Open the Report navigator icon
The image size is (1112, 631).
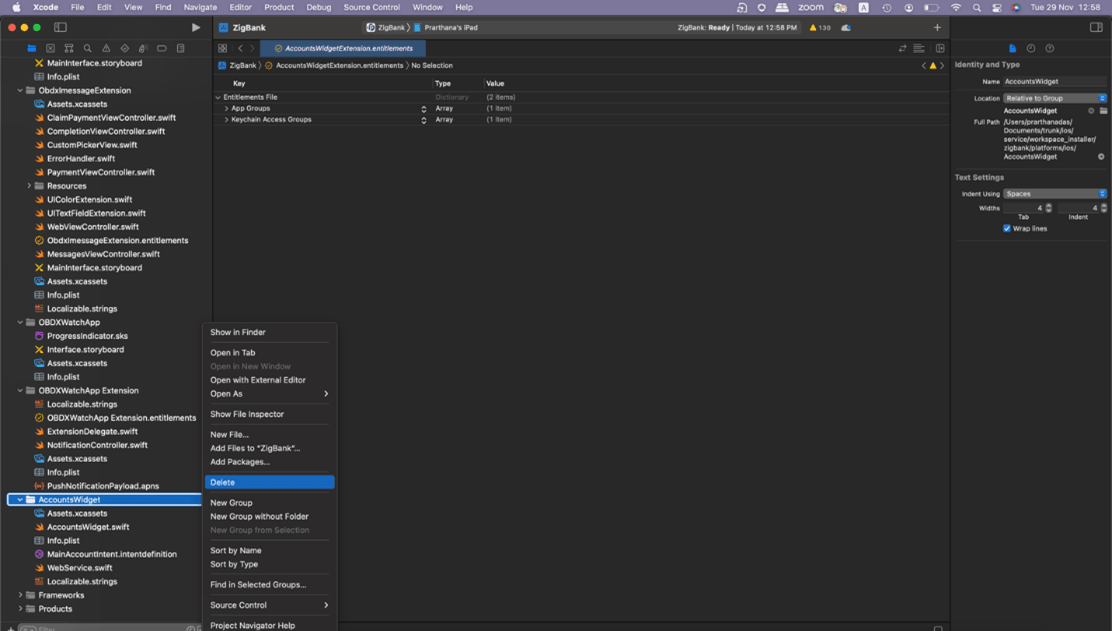click(181, 48)
